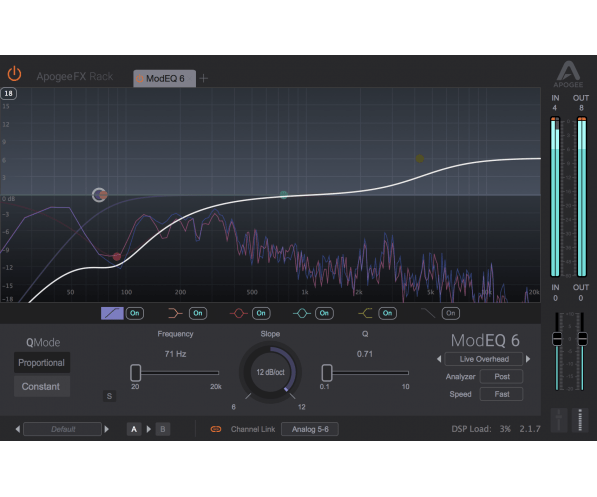Choose Constant Q mode
The image size is (597, 497).
coord(42,387)
